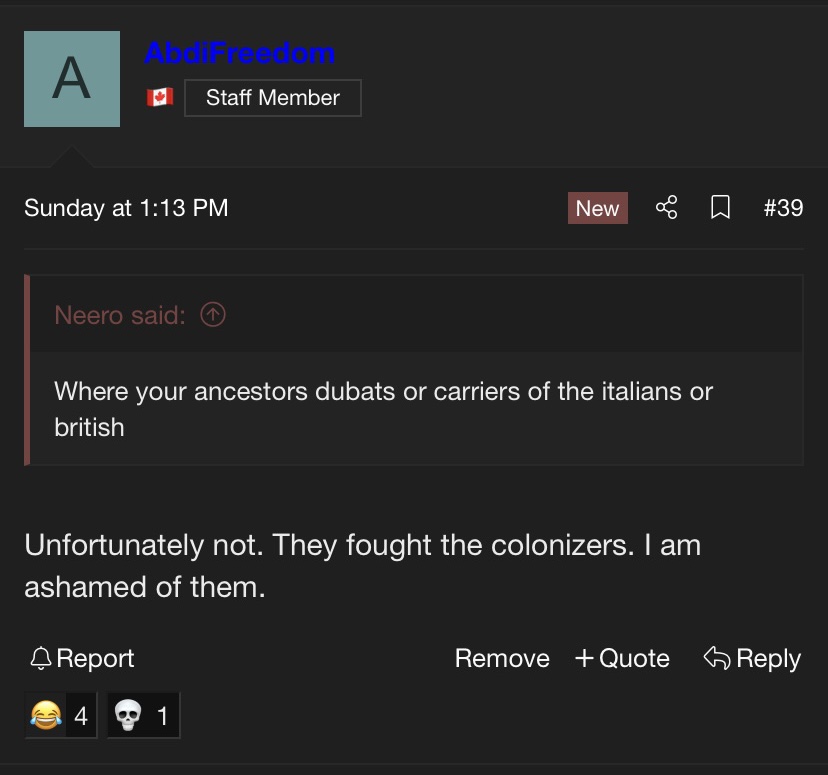Click the skull emoji reaction
Viewport: 828px width, 775px height.
pos(143,715)
